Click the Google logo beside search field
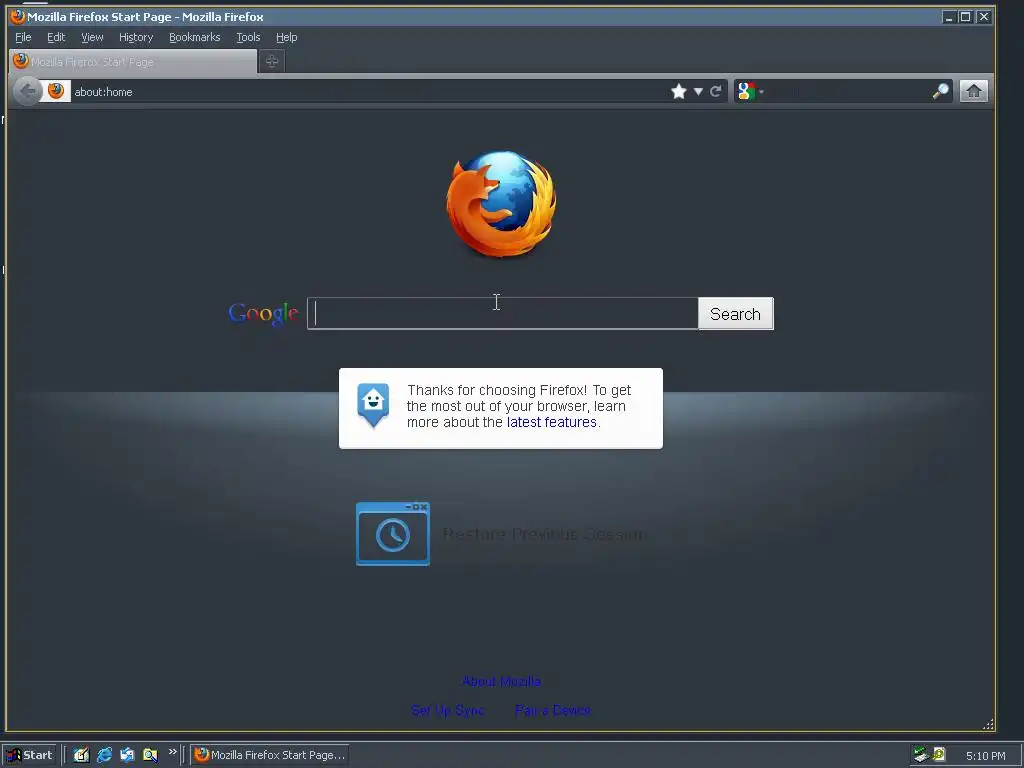Viewport: 1024px width, 768px height. tap(264, 313)
